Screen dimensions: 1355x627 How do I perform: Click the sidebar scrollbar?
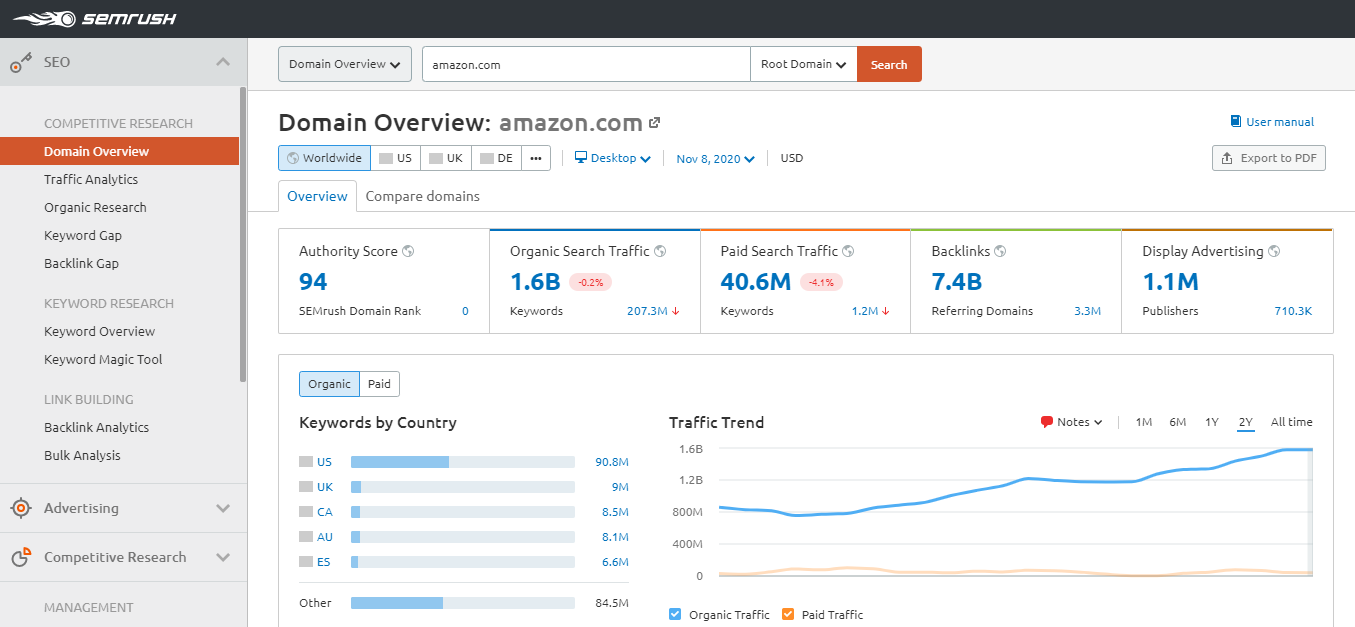tap(243, 235)
